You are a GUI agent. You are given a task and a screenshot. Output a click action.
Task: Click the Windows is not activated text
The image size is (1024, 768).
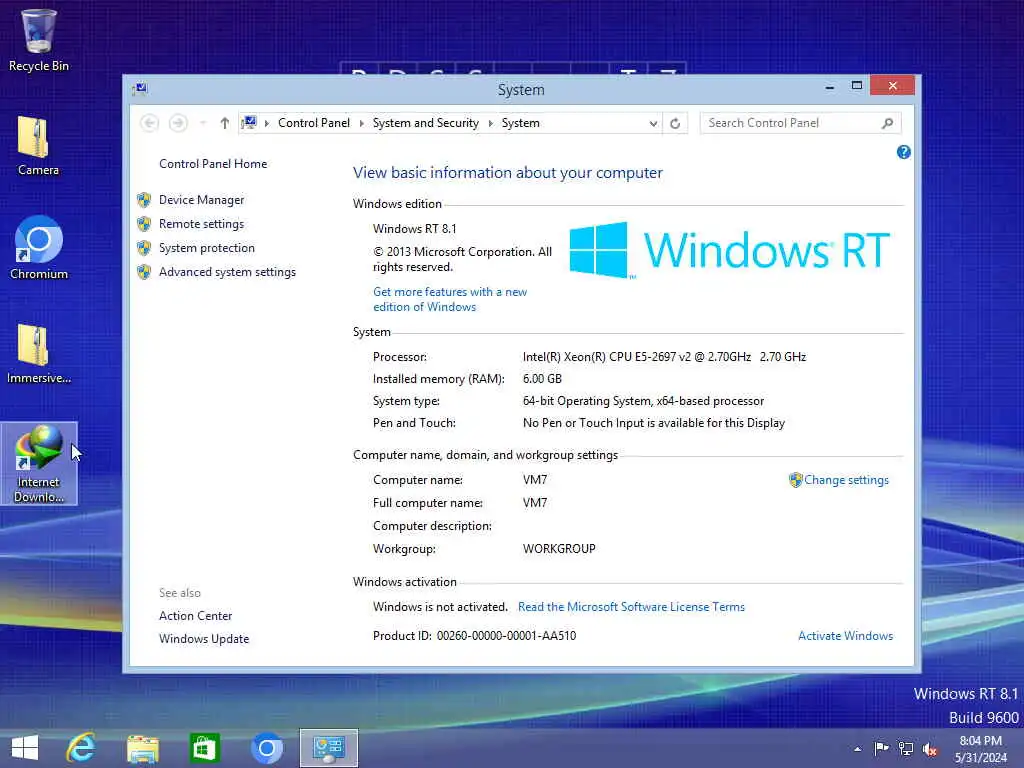tap(440, 607)
